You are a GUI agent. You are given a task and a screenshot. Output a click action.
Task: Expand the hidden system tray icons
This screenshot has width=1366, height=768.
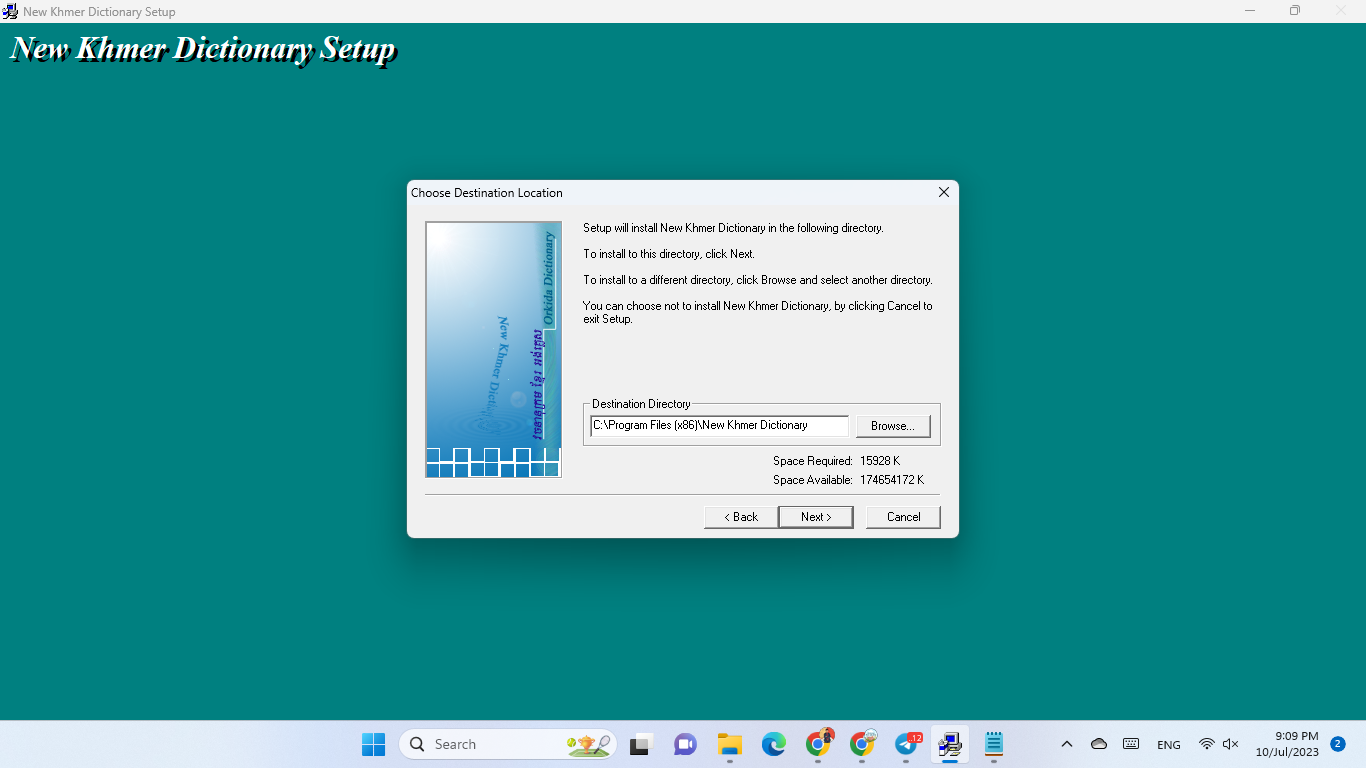(x=1067, y=744)
